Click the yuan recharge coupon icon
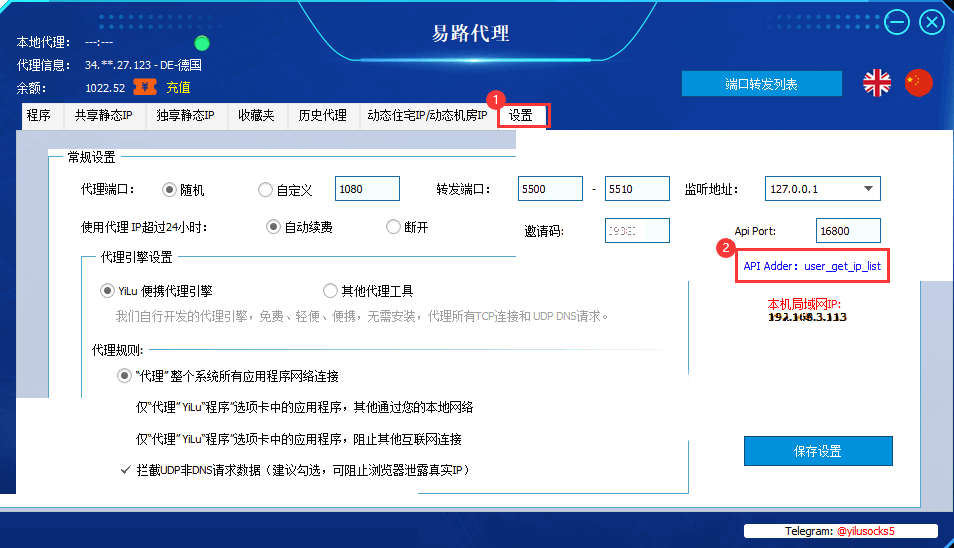Image resolution: width=954 pixels, height=548 pixels. 145,87
